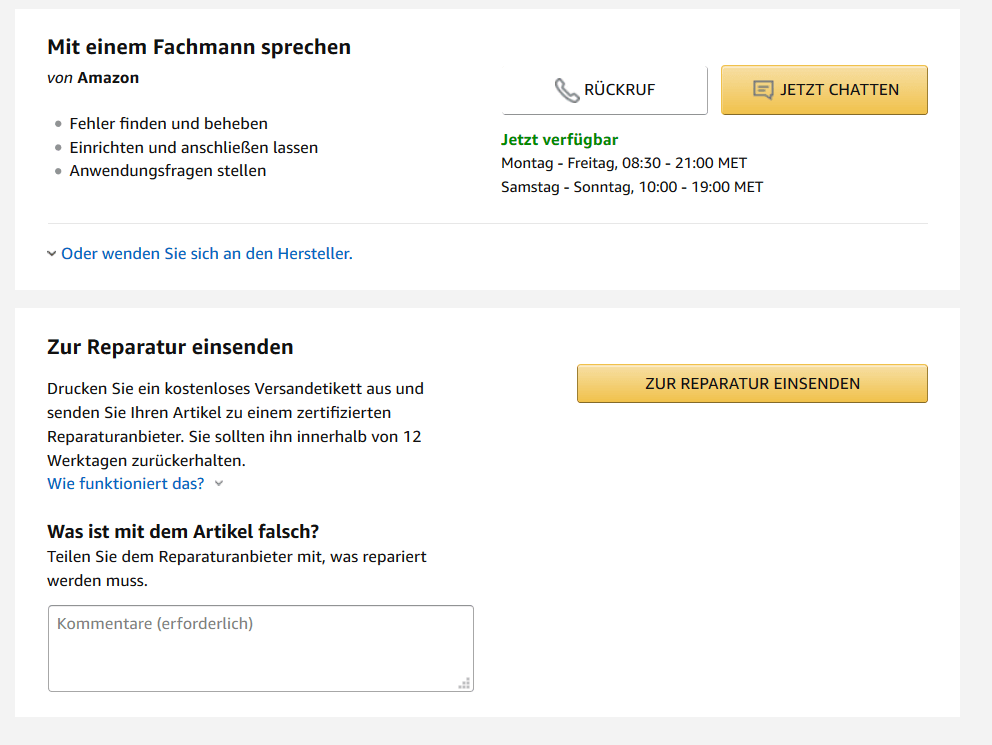Open the "Wie funktioniert das?" link

126,484
